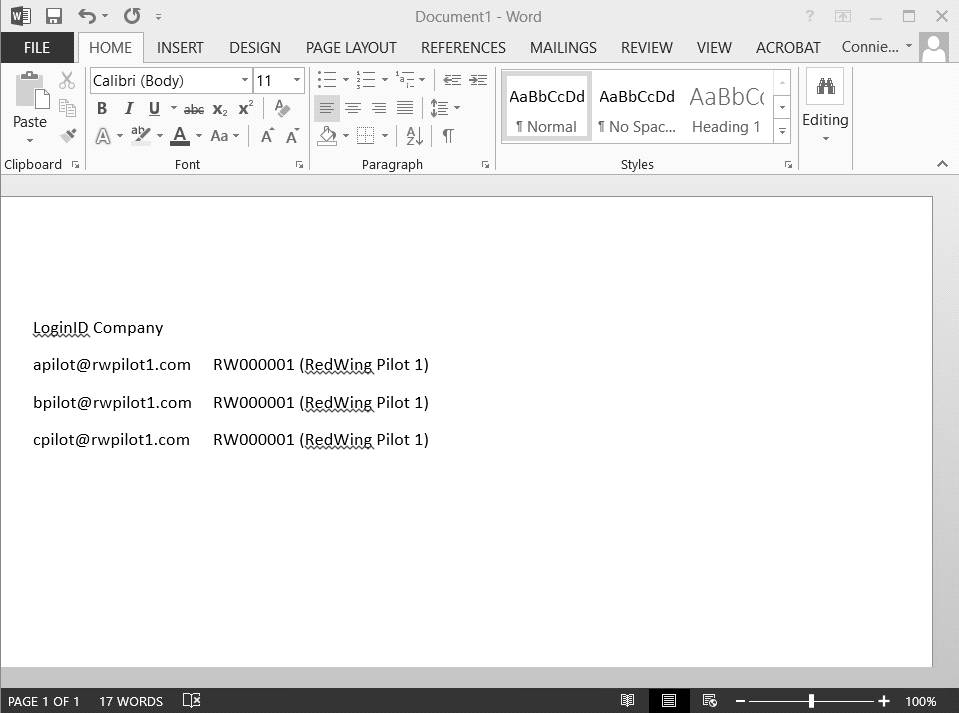Open borders dropdown arrow
Image resolution: width=959 pixels, height=713 pixels.
[385, 136]
